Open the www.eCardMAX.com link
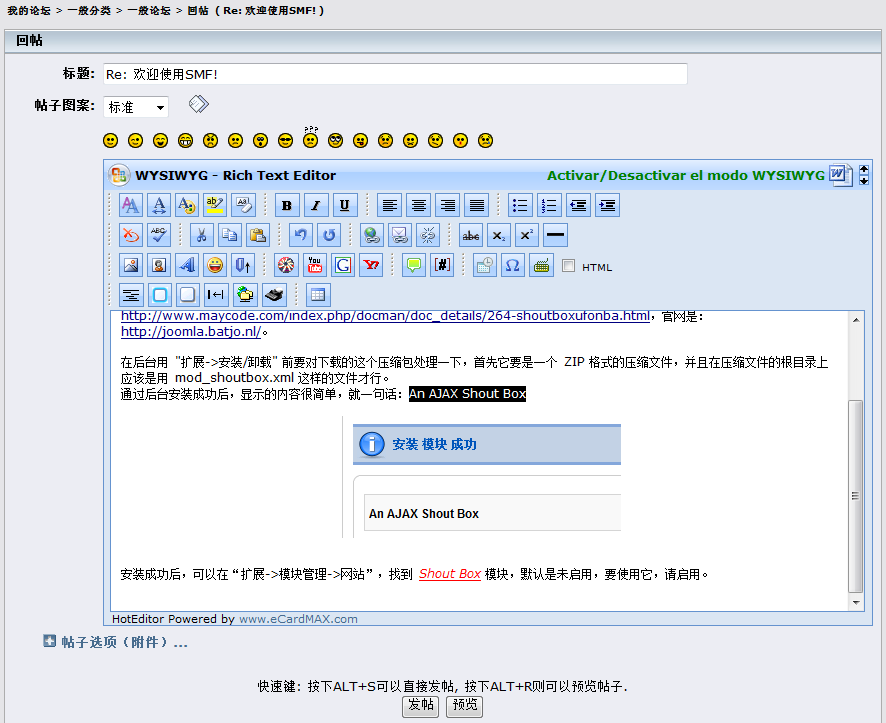 pyautogui.click(x=298, y=619)
